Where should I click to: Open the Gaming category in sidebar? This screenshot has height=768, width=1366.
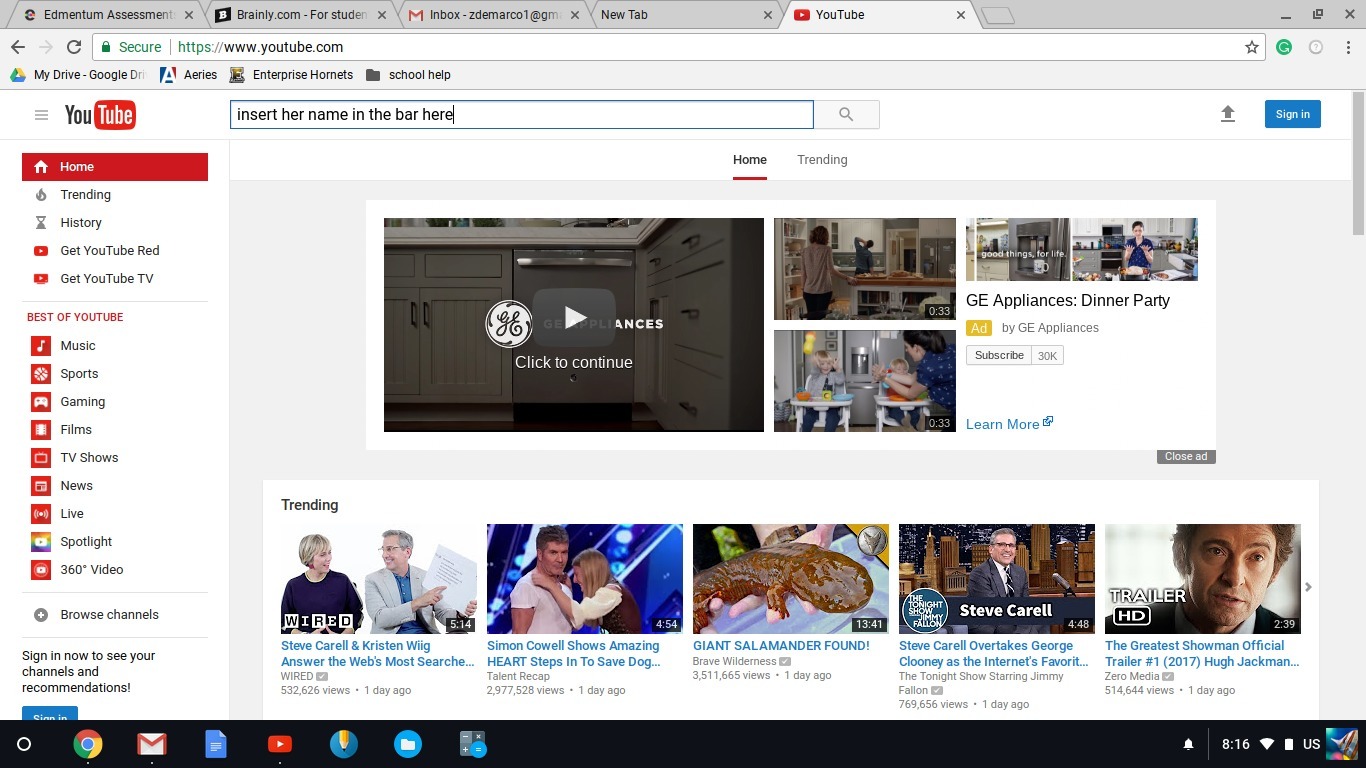[82, 402]
